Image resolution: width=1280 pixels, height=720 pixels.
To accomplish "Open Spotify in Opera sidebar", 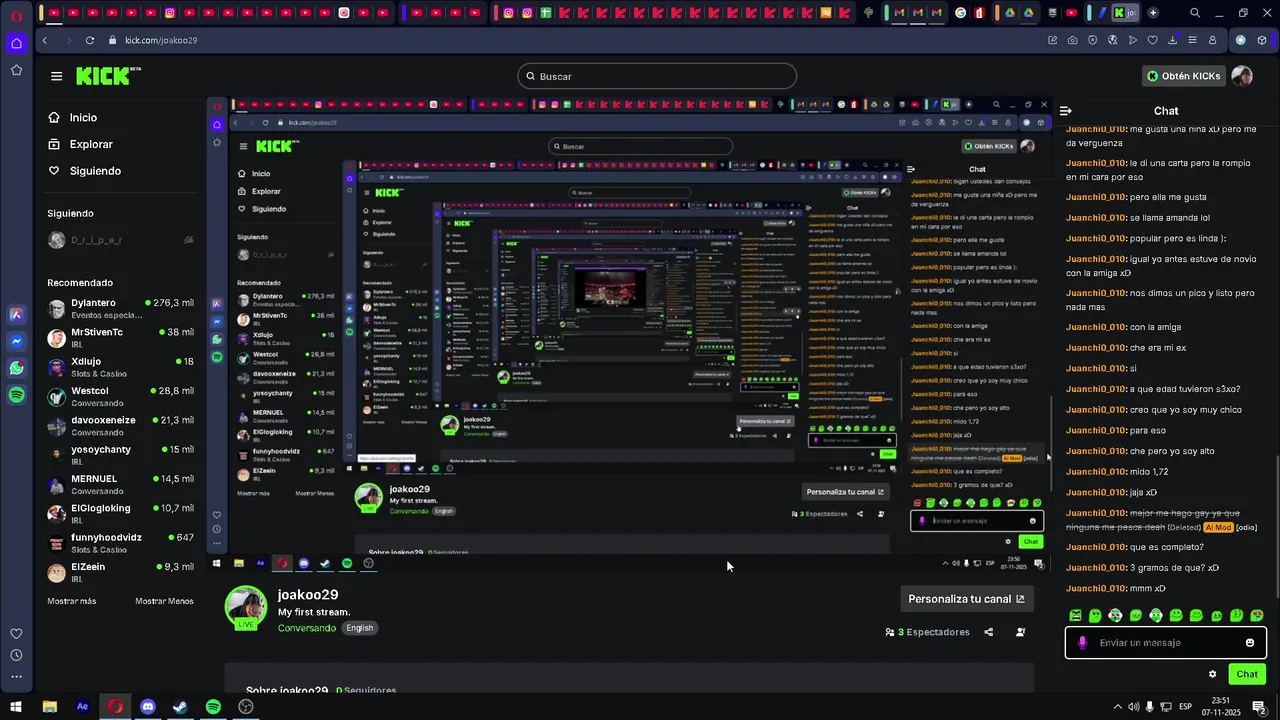I will (x=16, y=395).
